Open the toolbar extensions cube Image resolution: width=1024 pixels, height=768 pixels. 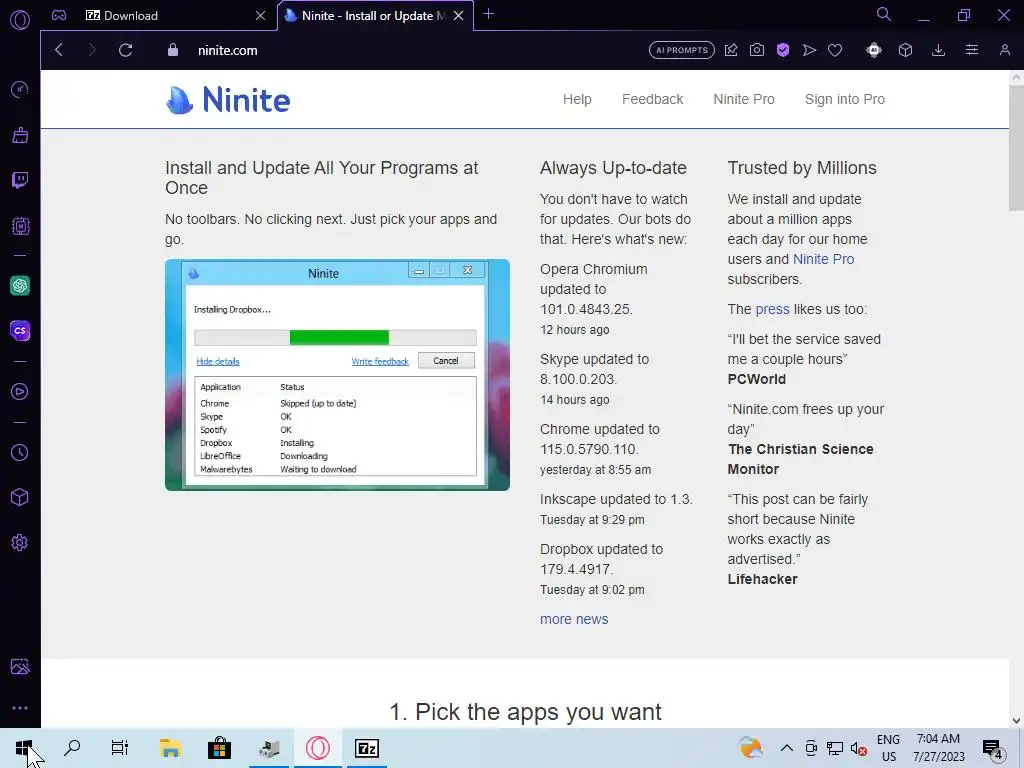905,50
